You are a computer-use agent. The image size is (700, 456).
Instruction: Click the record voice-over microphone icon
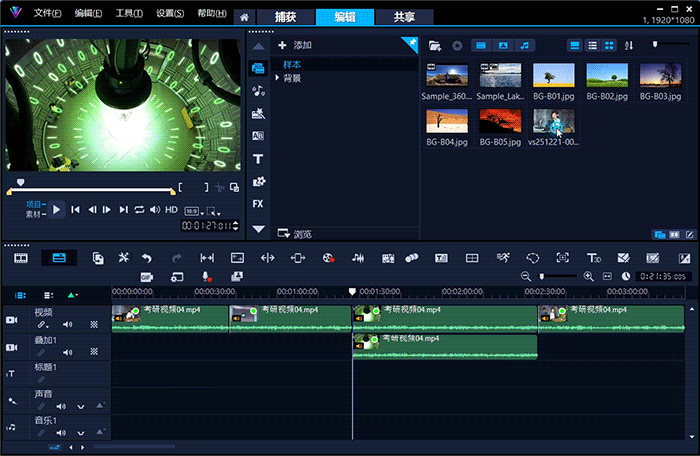(206, 276)
